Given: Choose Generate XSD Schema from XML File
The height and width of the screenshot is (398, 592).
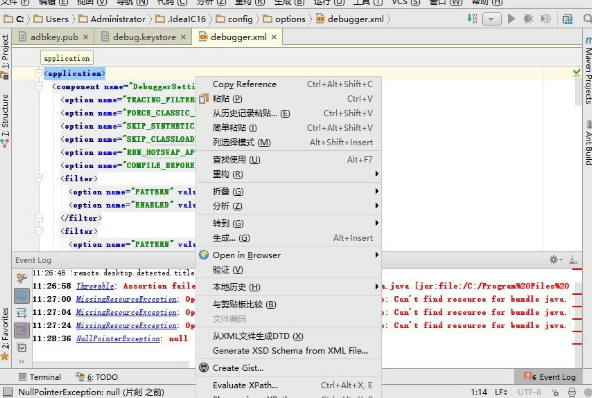Looking at the screenshot, I should tap(288, 351).
